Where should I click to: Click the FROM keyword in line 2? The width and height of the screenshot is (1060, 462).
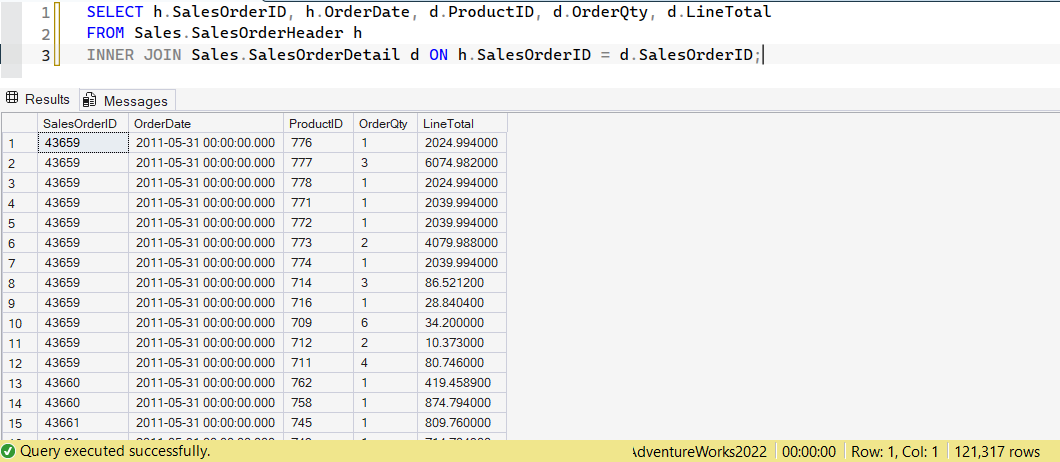105,33
